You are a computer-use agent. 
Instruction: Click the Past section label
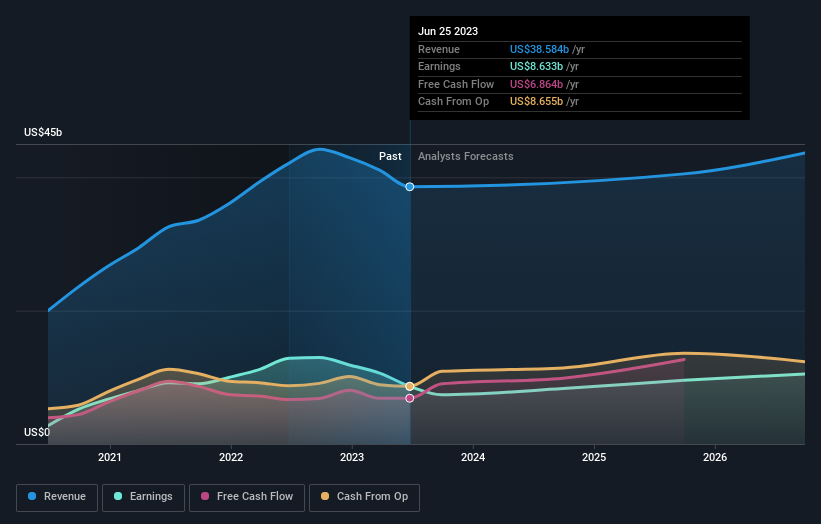pyautogui.click(x=390, y=157)
